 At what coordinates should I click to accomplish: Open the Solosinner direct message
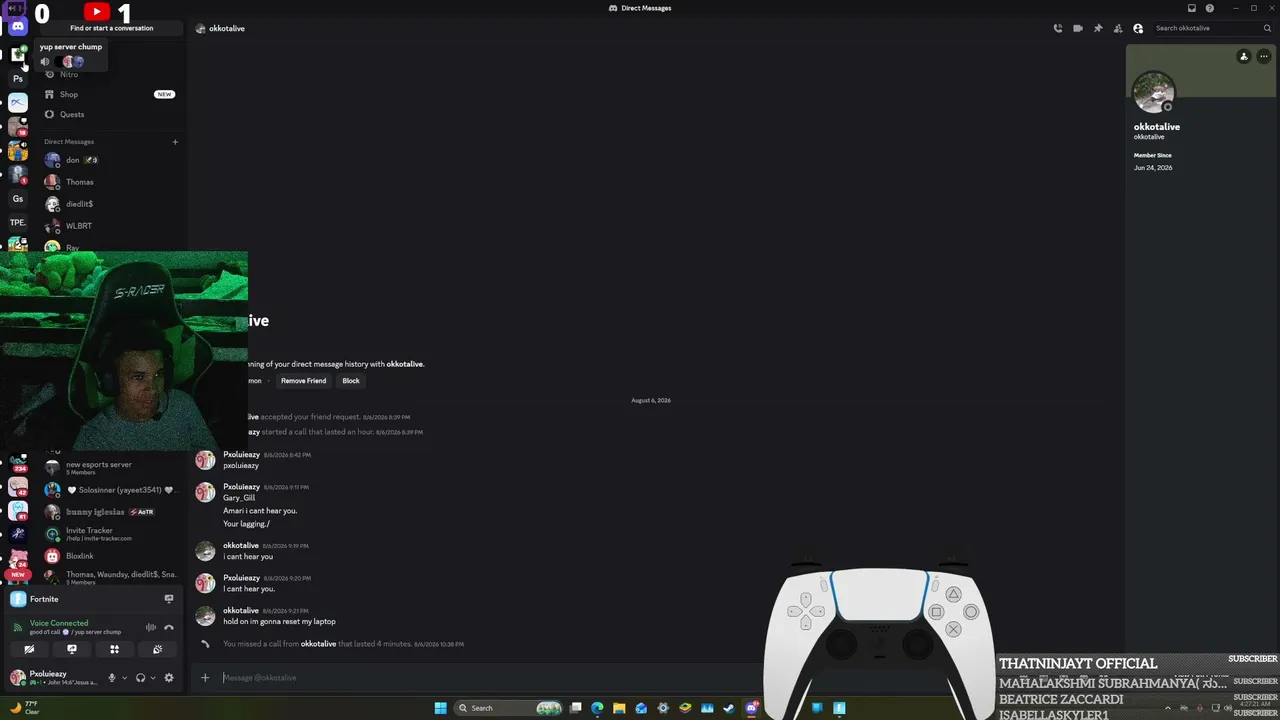(112, 490)
